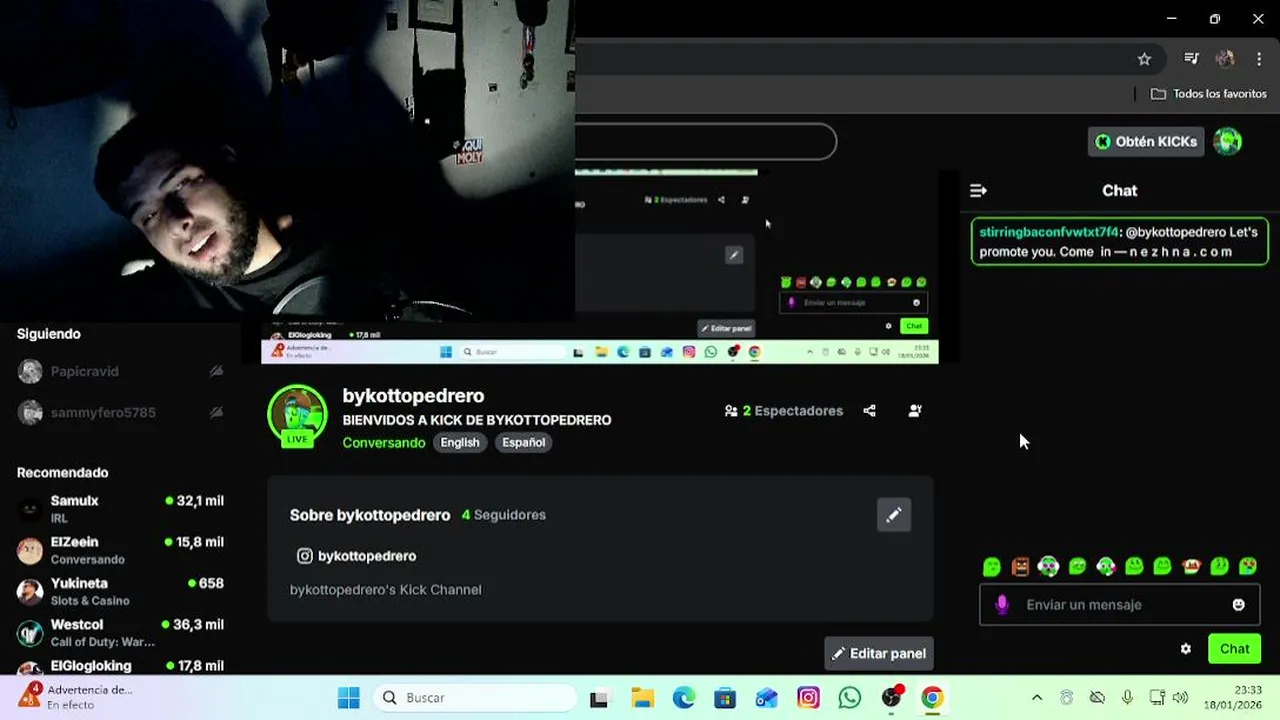The image size is (1280, 720).
Task: Open recommended channel Samulx
Action: [120, 508]
